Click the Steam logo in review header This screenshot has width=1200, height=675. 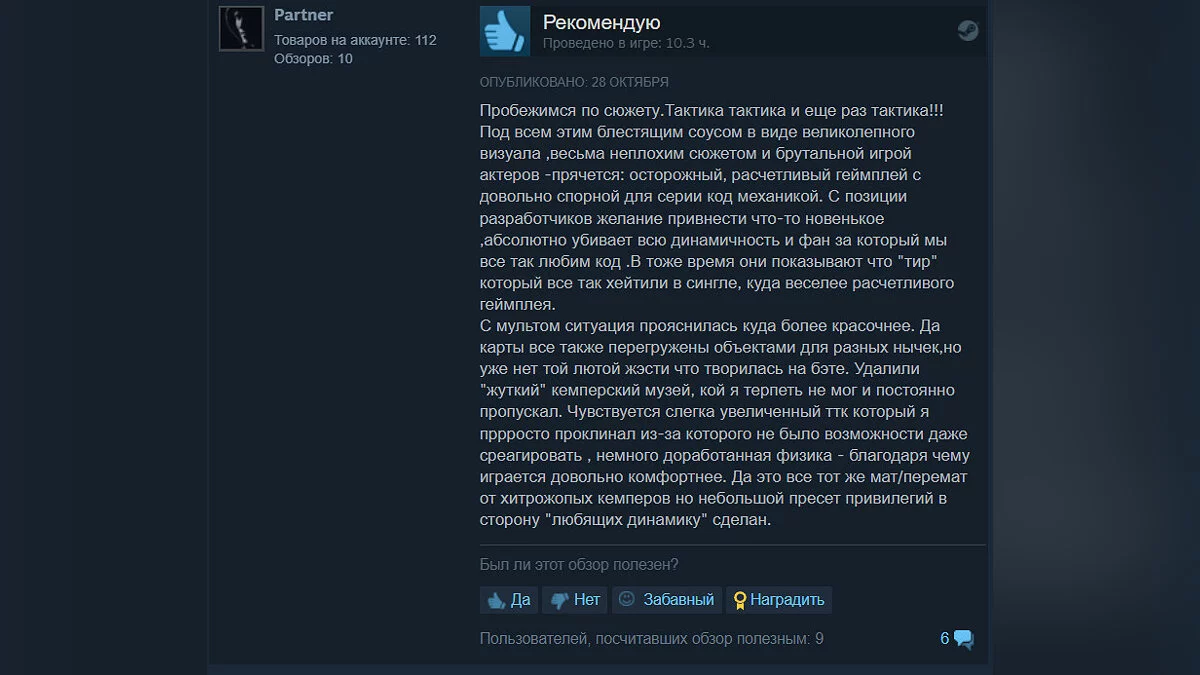tap(967, 30)
